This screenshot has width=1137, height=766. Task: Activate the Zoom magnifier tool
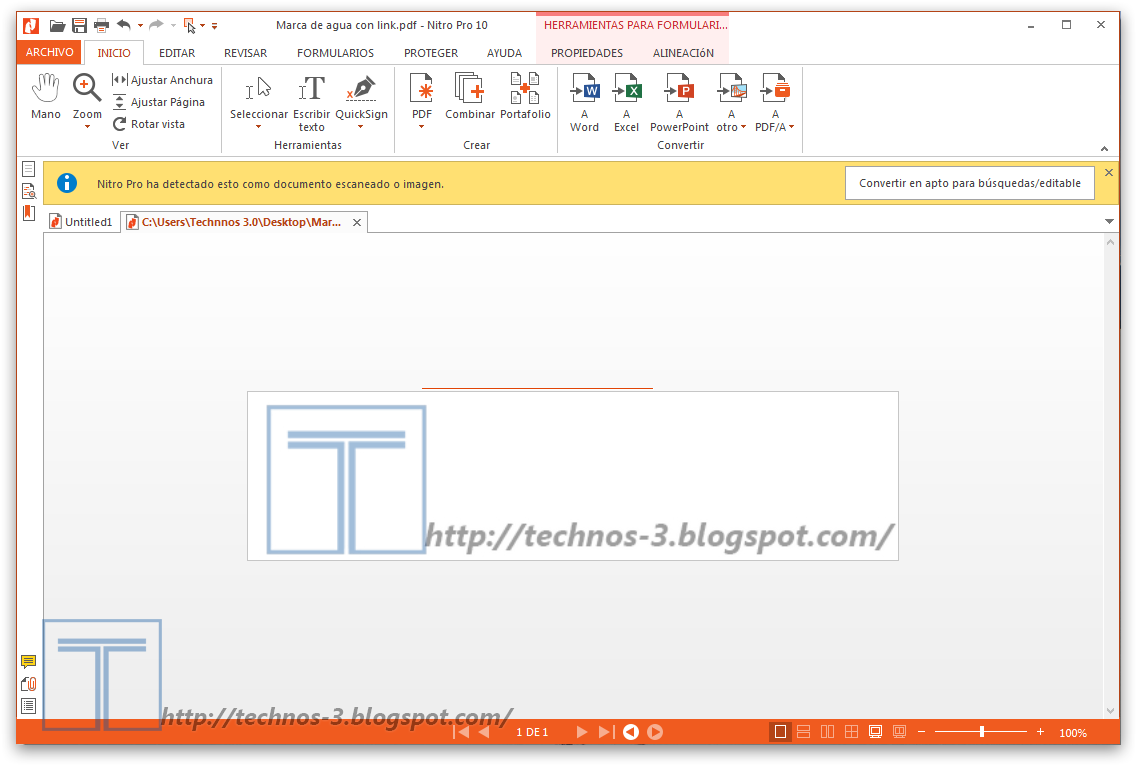pos(87,96)
